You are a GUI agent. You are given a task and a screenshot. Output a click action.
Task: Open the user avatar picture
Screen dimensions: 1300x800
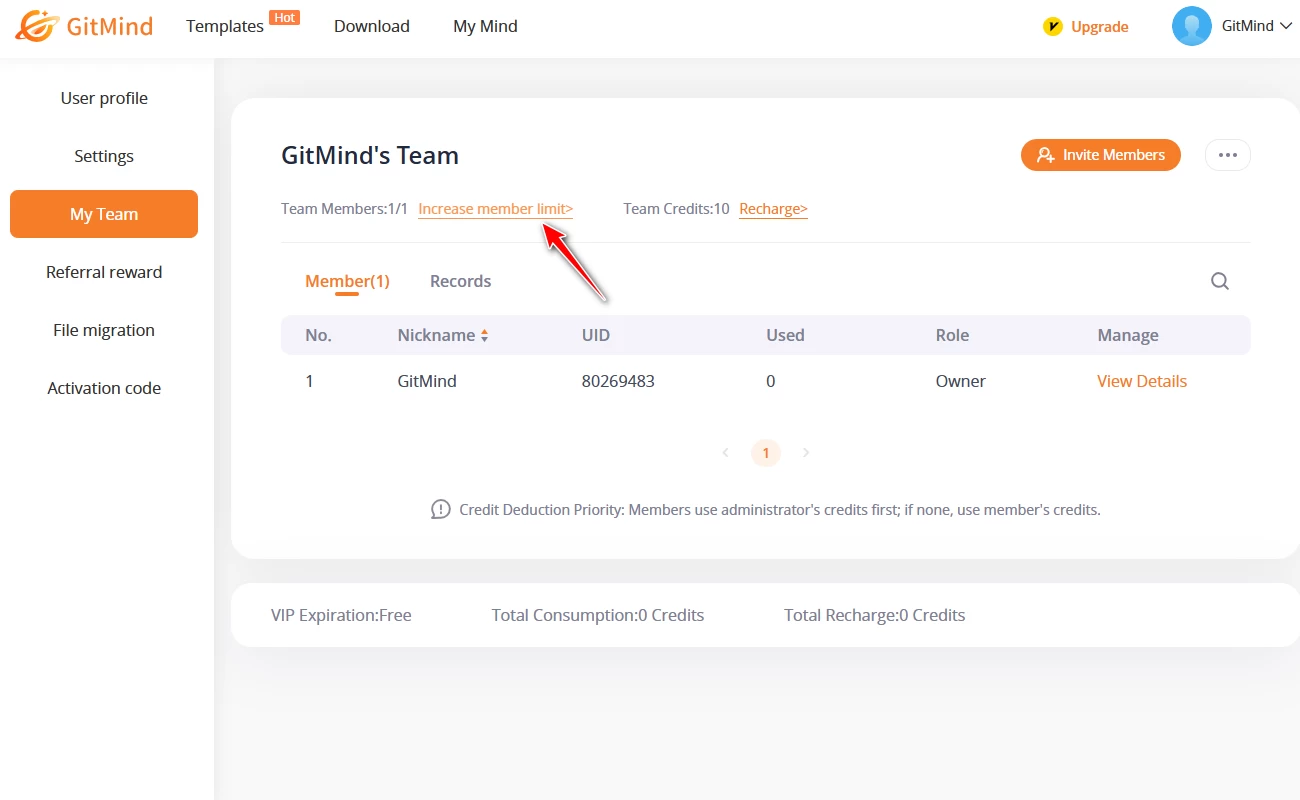pyautogui.click(x=1192, y=26)
